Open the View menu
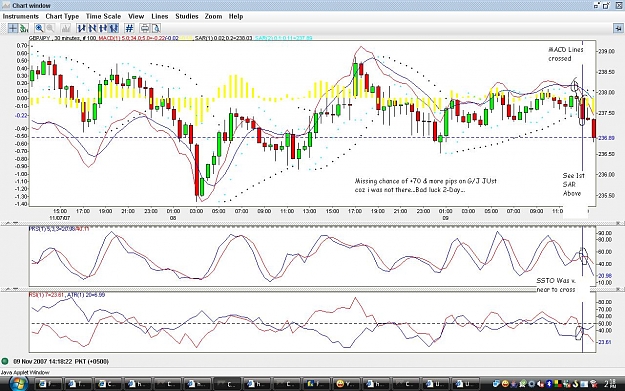This screenshot has width=625, height=391. click(x=136, y=16)
